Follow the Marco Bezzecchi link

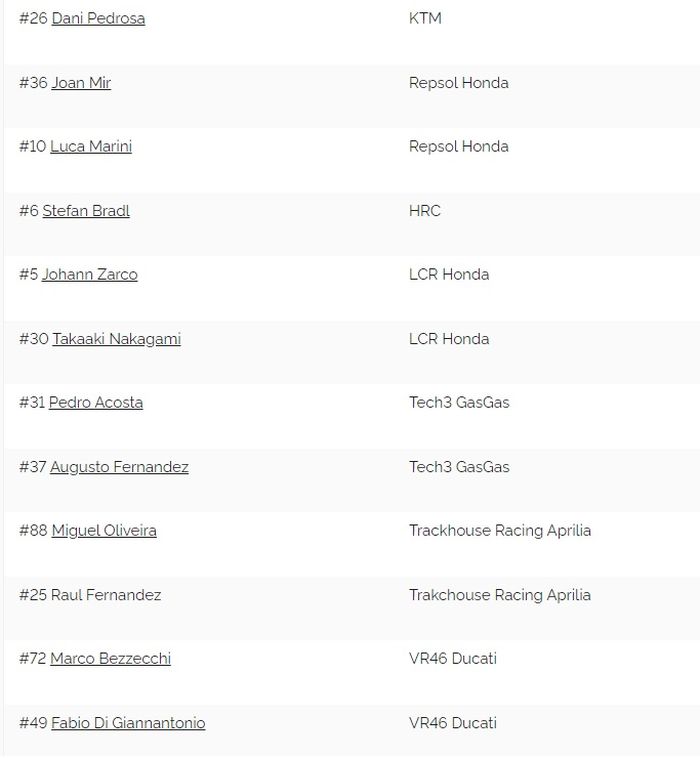coord(110,658)
